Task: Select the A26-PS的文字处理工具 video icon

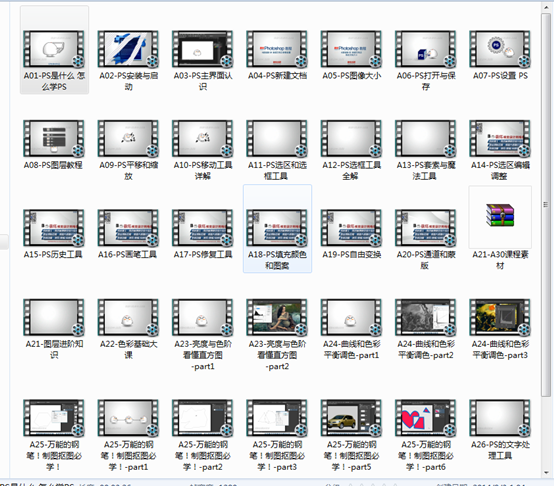Action: coord(500,418)
